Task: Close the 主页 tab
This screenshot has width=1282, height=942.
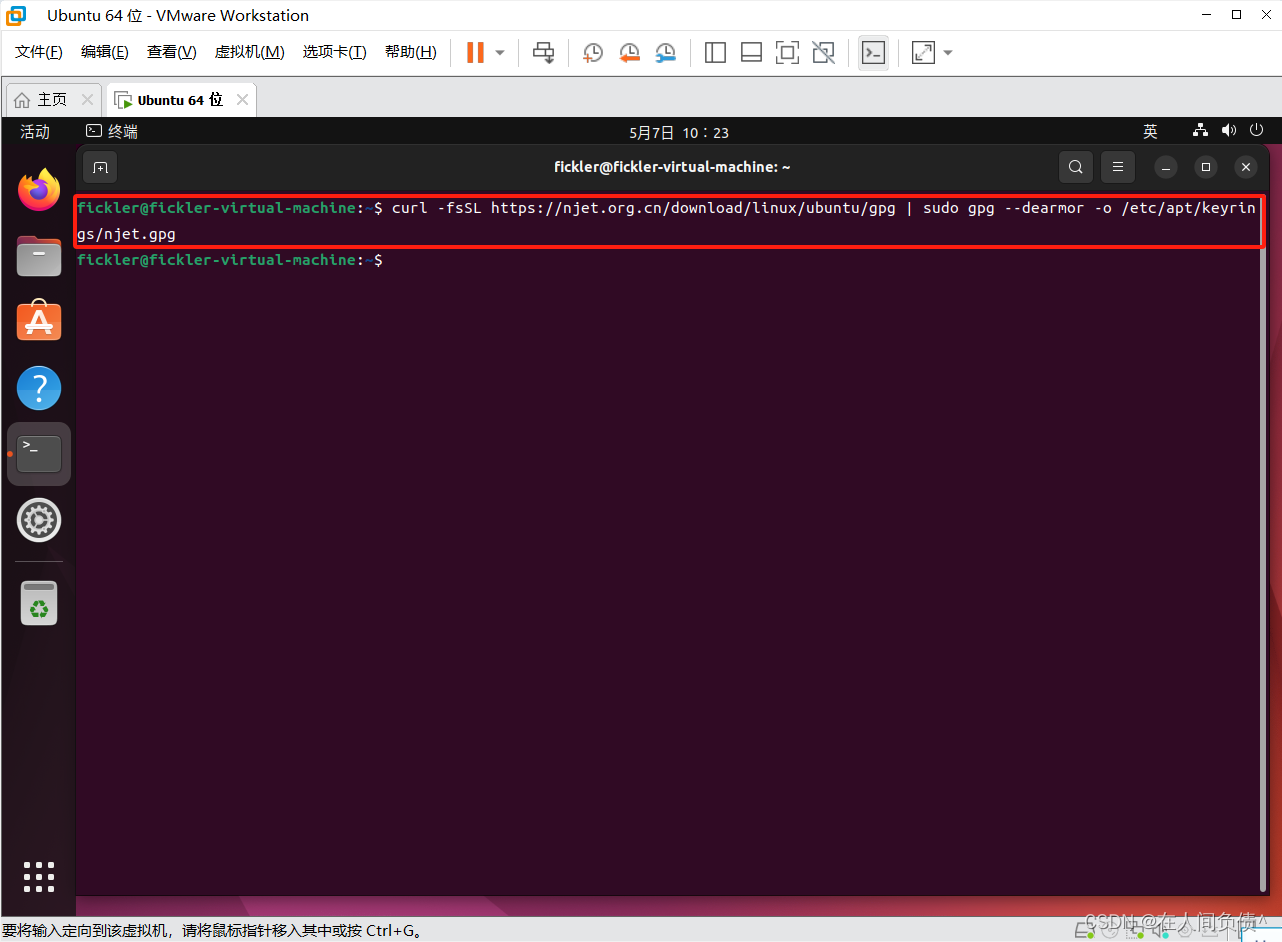Action: pos(87,100)
